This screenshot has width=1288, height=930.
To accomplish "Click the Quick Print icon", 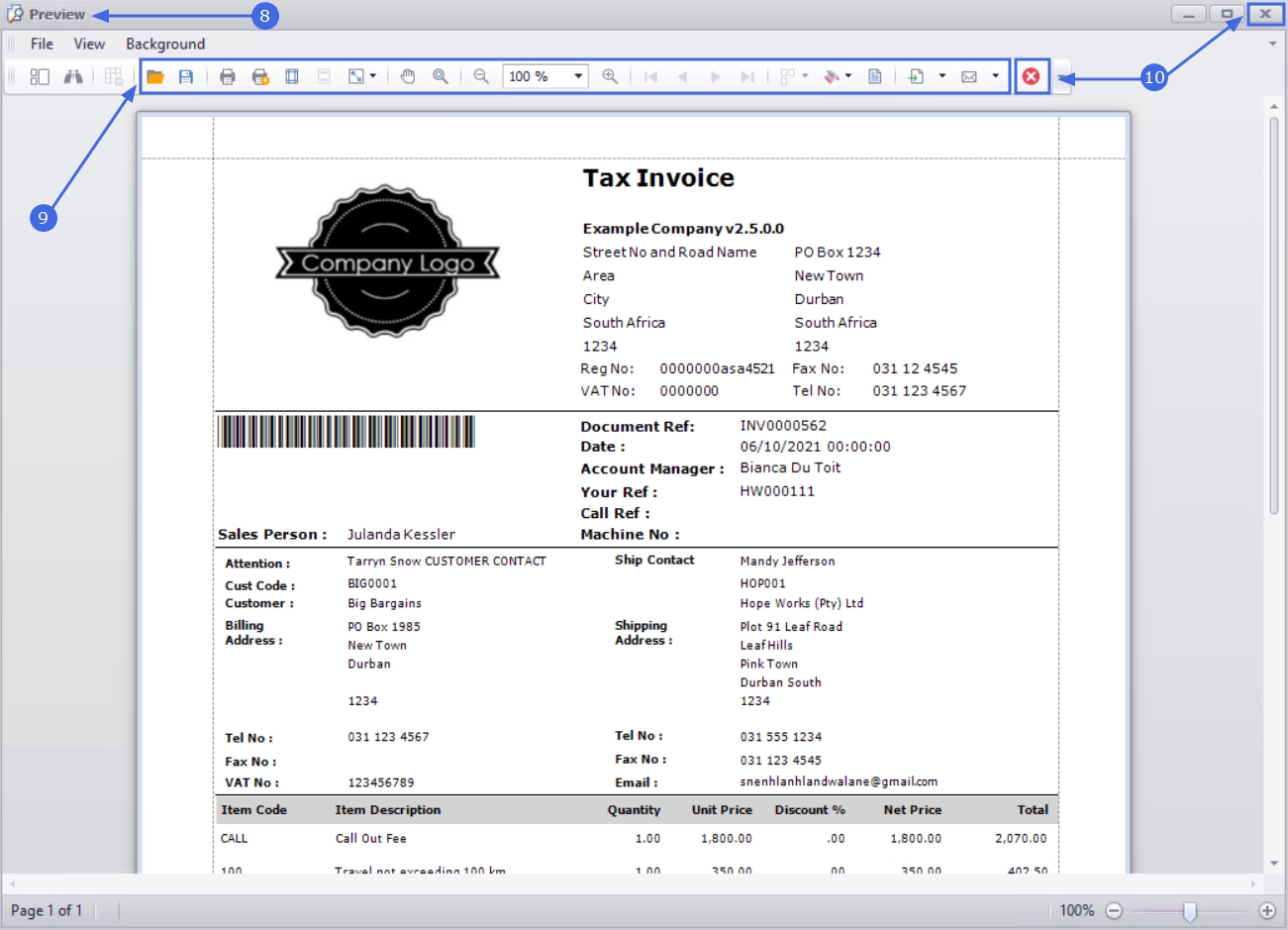I will coord(260,76).
